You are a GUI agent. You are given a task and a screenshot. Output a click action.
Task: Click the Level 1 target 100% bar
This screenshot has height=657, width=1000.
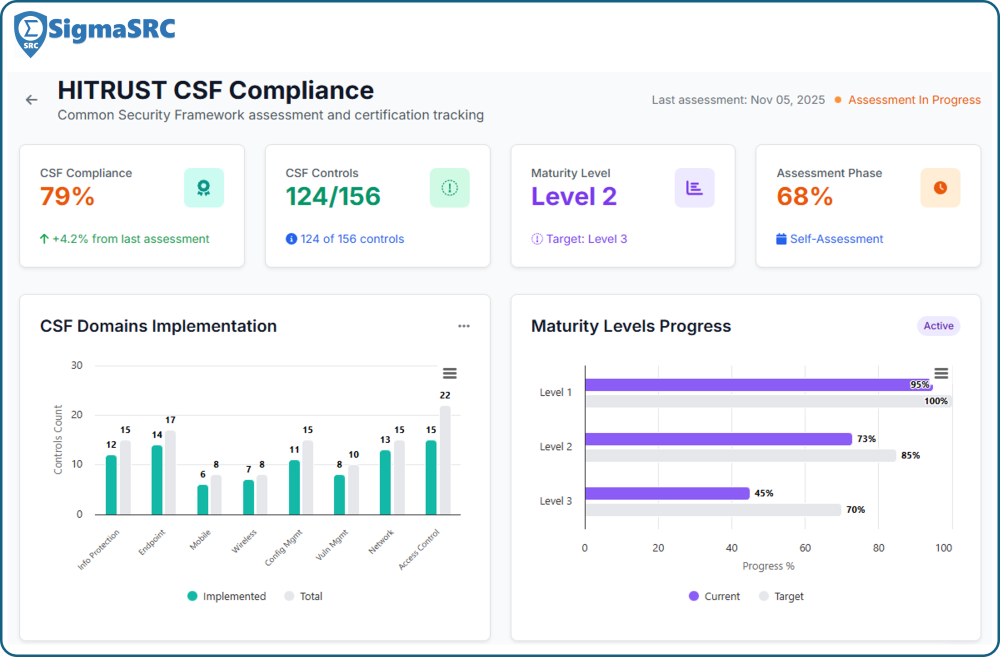768,402
